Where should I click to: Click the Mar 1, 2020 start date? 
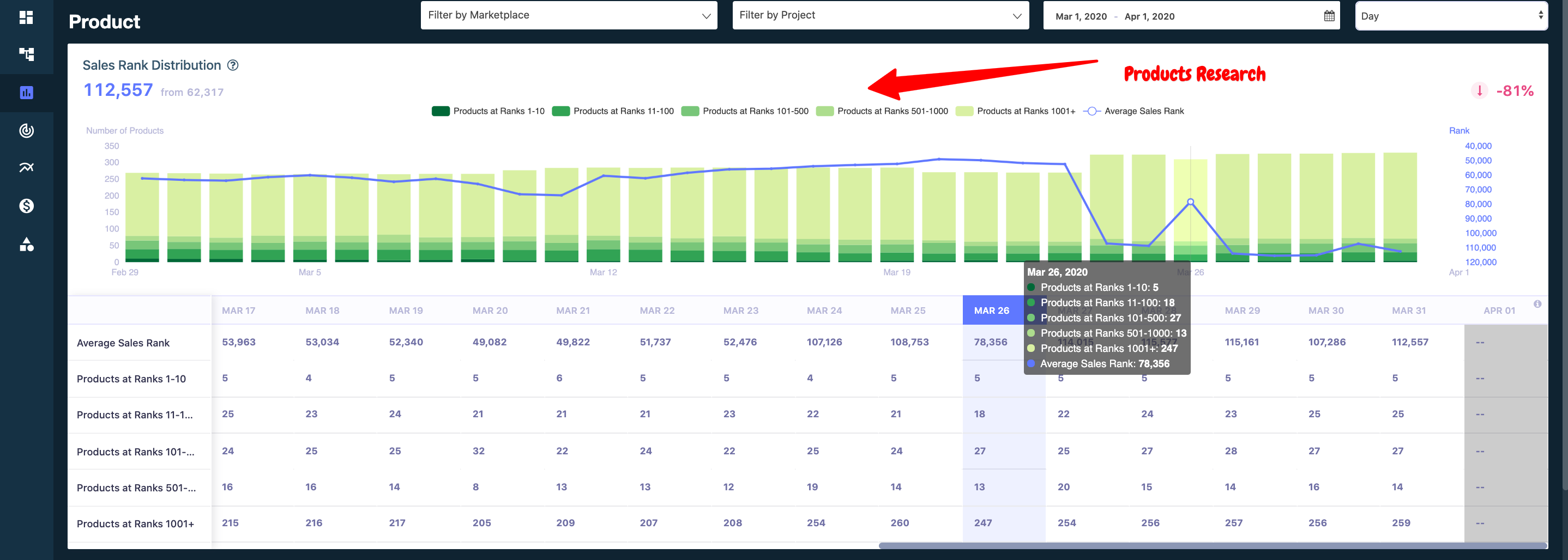click(x=1081, y=16)
